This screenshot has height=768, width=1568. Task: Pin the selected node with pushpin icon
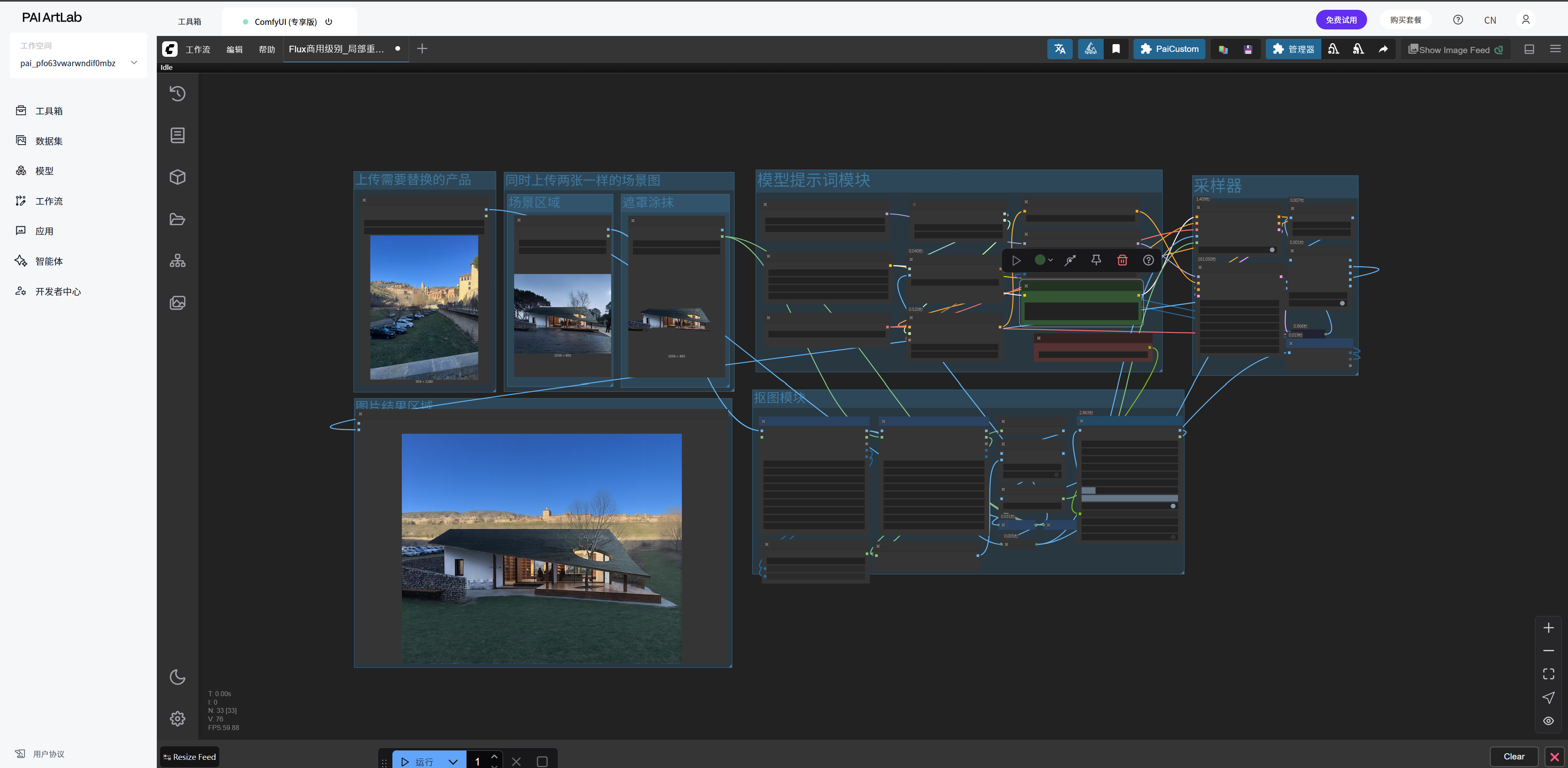coord(1096,260)
